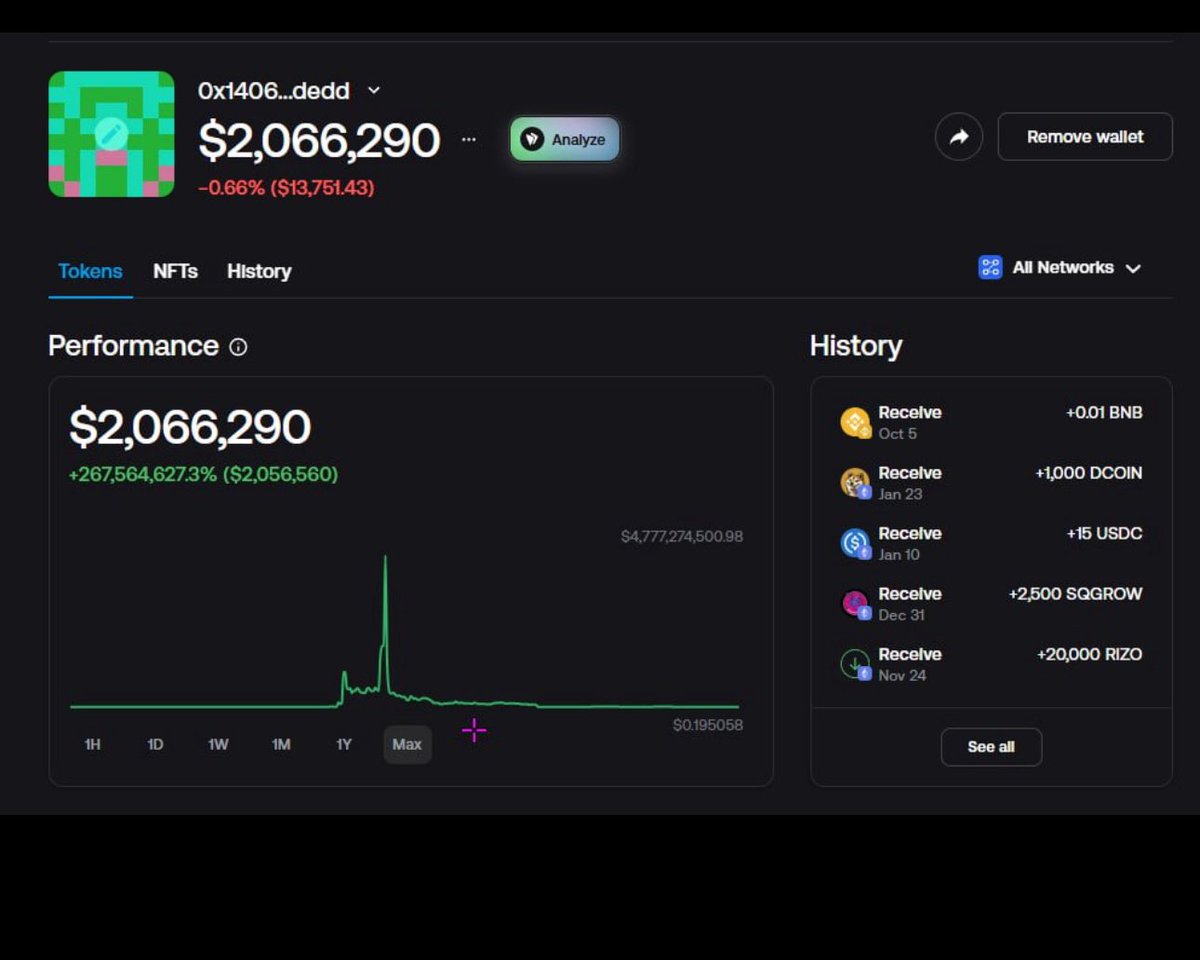Click the All Networks grid icon
Viewport: 1200px width, 960px height.
pyautogui.click(x=990, y=267)
